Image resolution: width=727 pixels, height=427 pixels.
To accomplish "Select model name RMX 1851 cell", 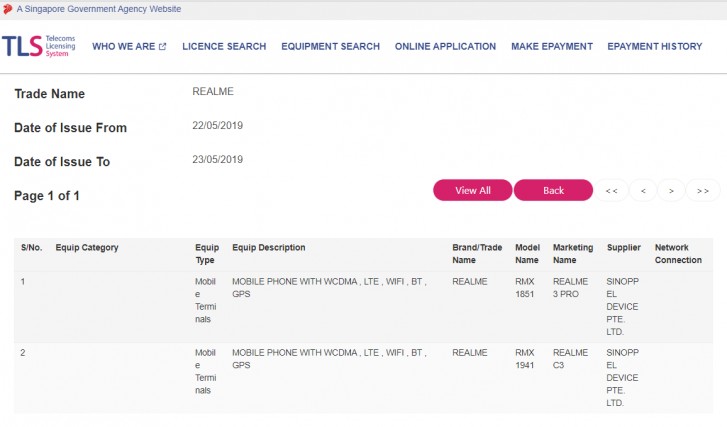I will coord(524,288).
